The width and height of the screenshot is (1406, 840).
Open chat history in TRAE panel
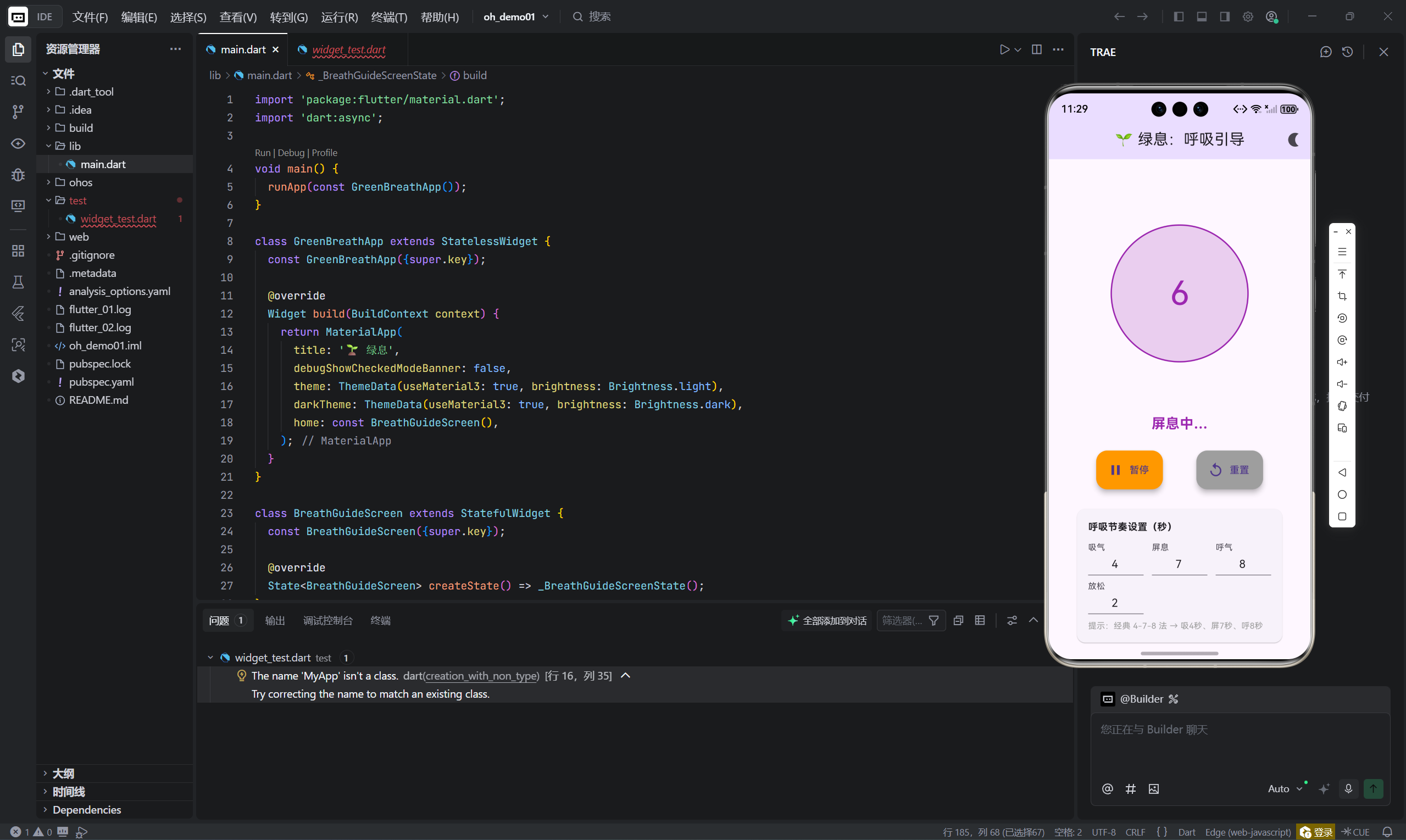(x=1348, y=52)
